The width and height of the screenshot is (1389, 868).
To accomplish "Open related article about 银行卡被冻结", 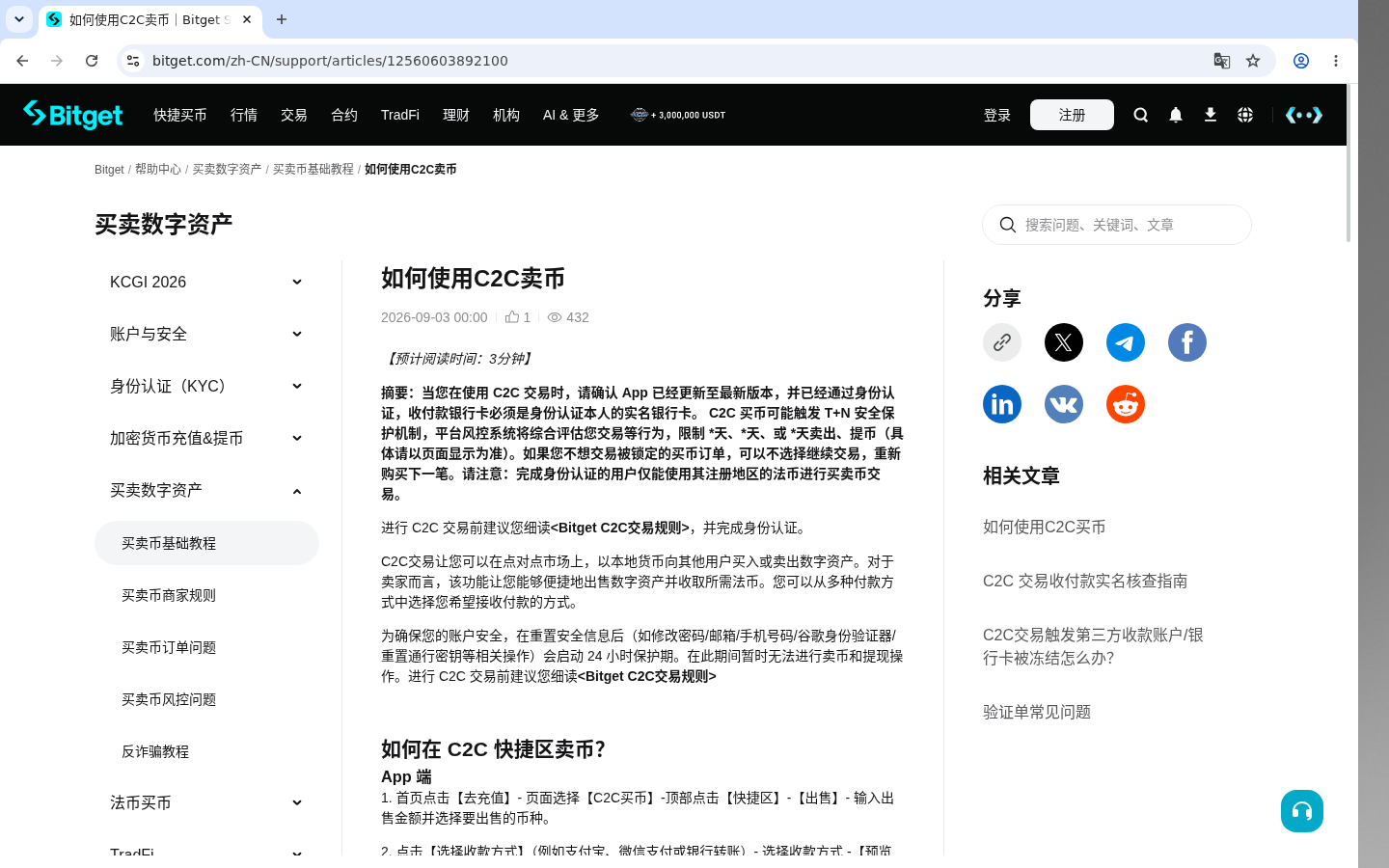I will pos(1093,646).
